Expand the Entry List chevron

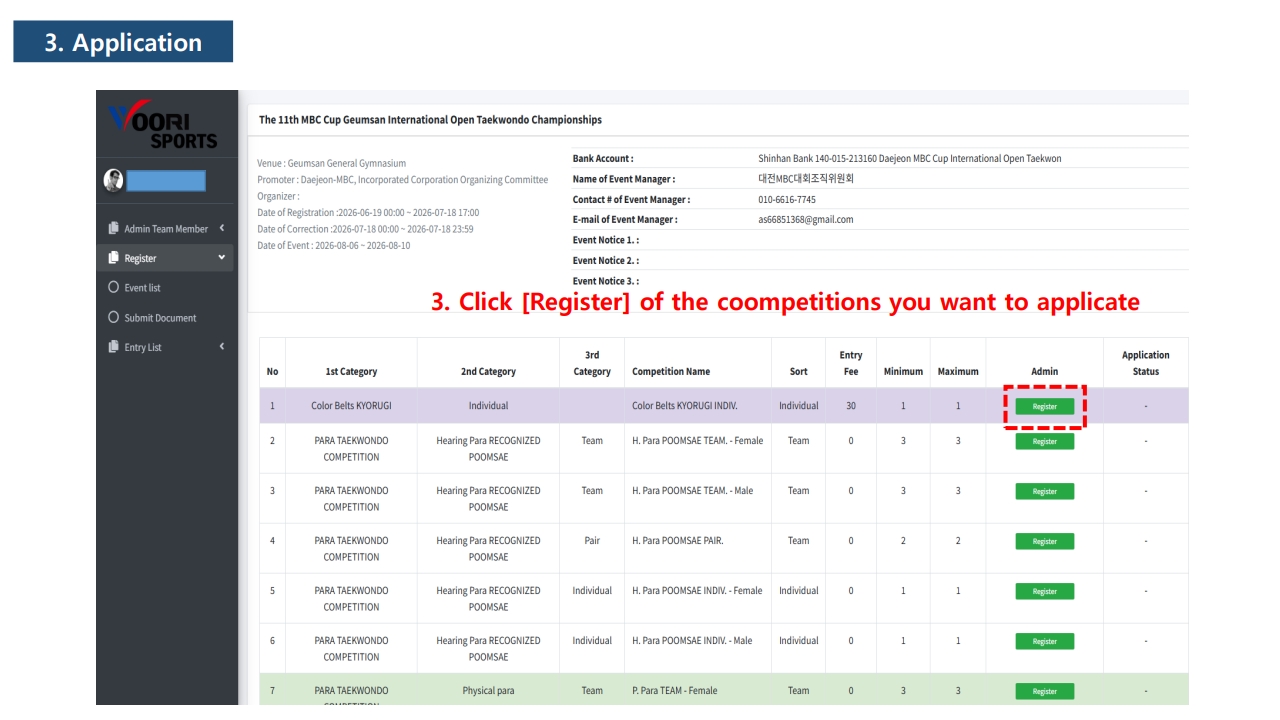pos(221,347)
